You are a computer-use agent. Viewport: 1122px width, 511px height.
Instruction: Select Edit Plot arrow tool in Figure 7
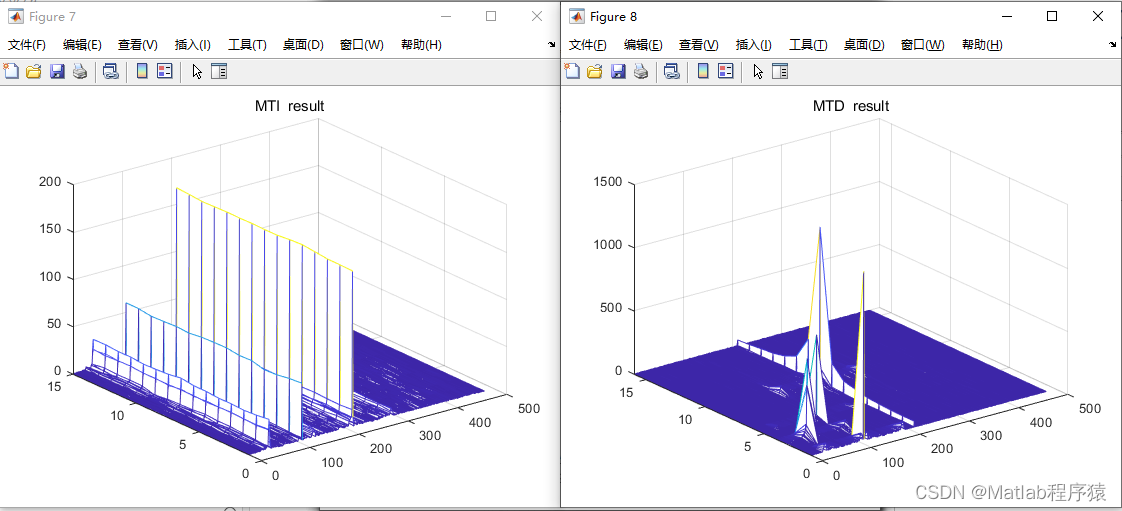pyautogui.click(x=197, y=72)
